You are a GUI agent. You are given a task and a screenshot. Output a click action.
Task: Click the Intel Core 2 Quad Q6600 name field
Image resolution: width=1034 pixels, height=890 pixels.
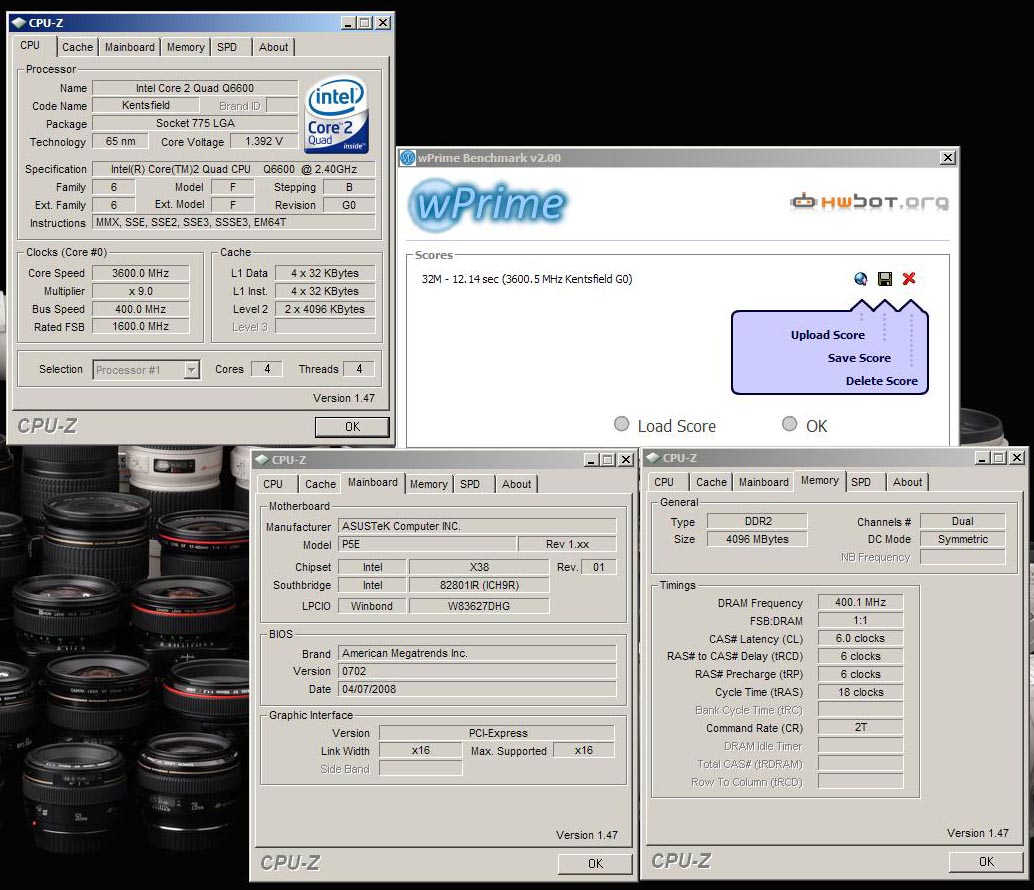(x=195, y=88)
